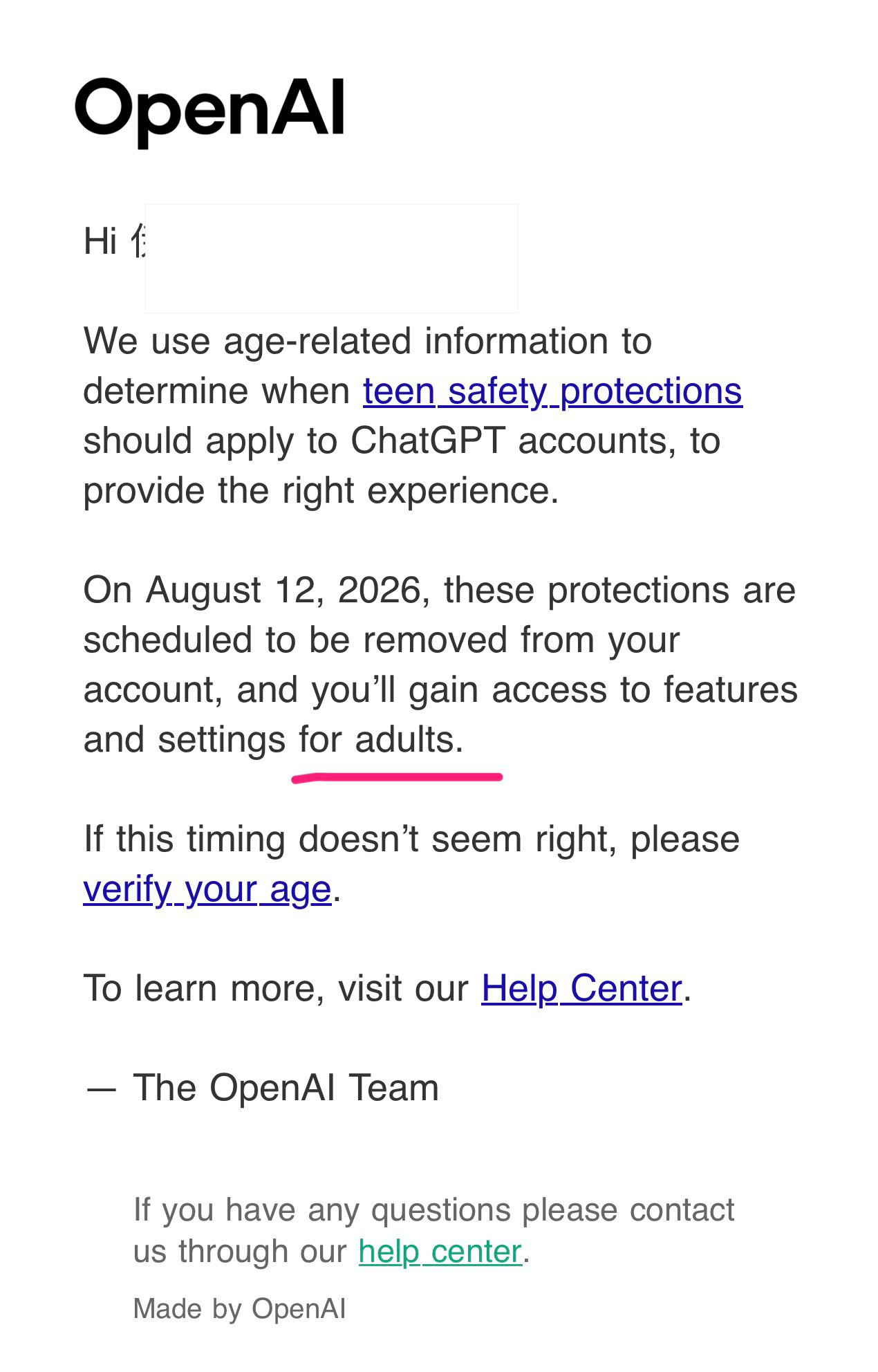Image resolution: width=878 pixels, height=1372 pixels.
Task: Click the 'If this timing doesn't seem right' sentence
Action: (411, 840)
